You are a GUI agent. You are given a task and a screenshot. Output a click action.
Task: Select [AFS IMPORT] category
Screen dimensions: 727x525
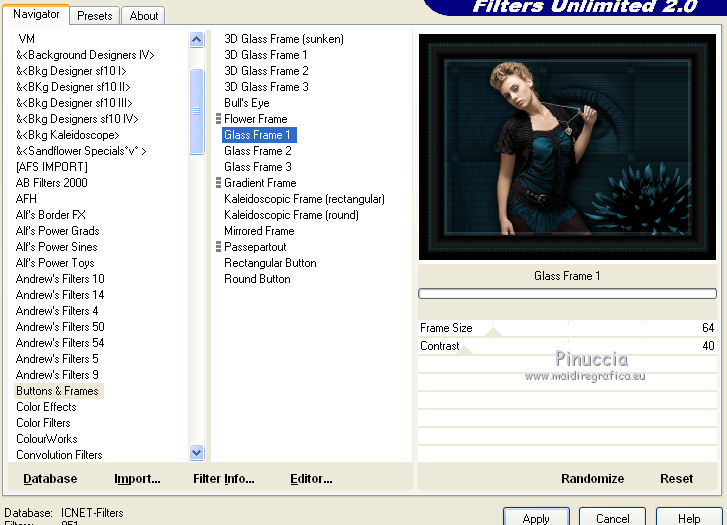51,167
